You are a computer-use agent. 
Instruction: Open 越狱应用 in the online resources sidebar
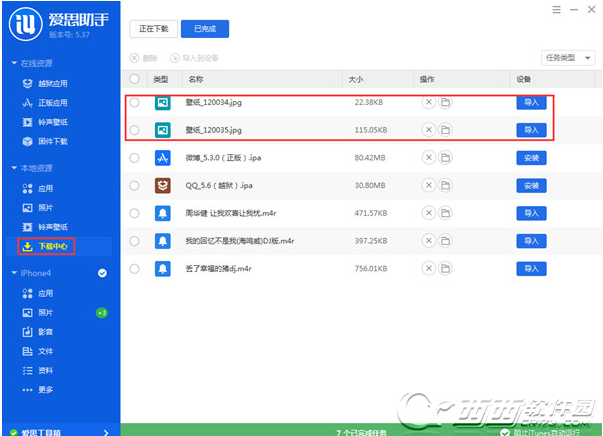45,83
